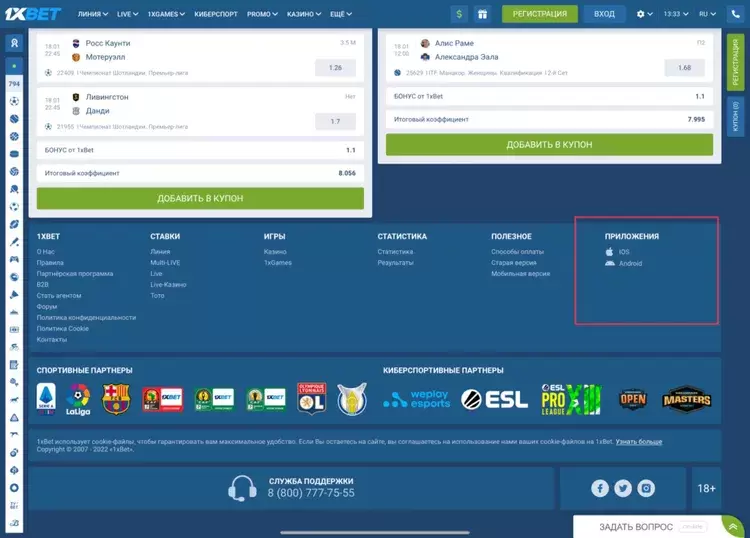Click the Вход login button
This screenshot has height=538, width=750.
click(x=604, y=14)
